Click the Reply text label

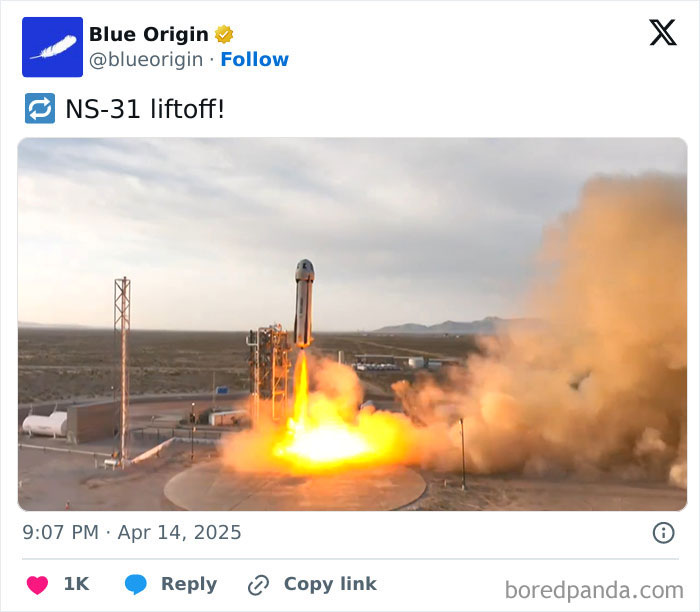(189, 584)
